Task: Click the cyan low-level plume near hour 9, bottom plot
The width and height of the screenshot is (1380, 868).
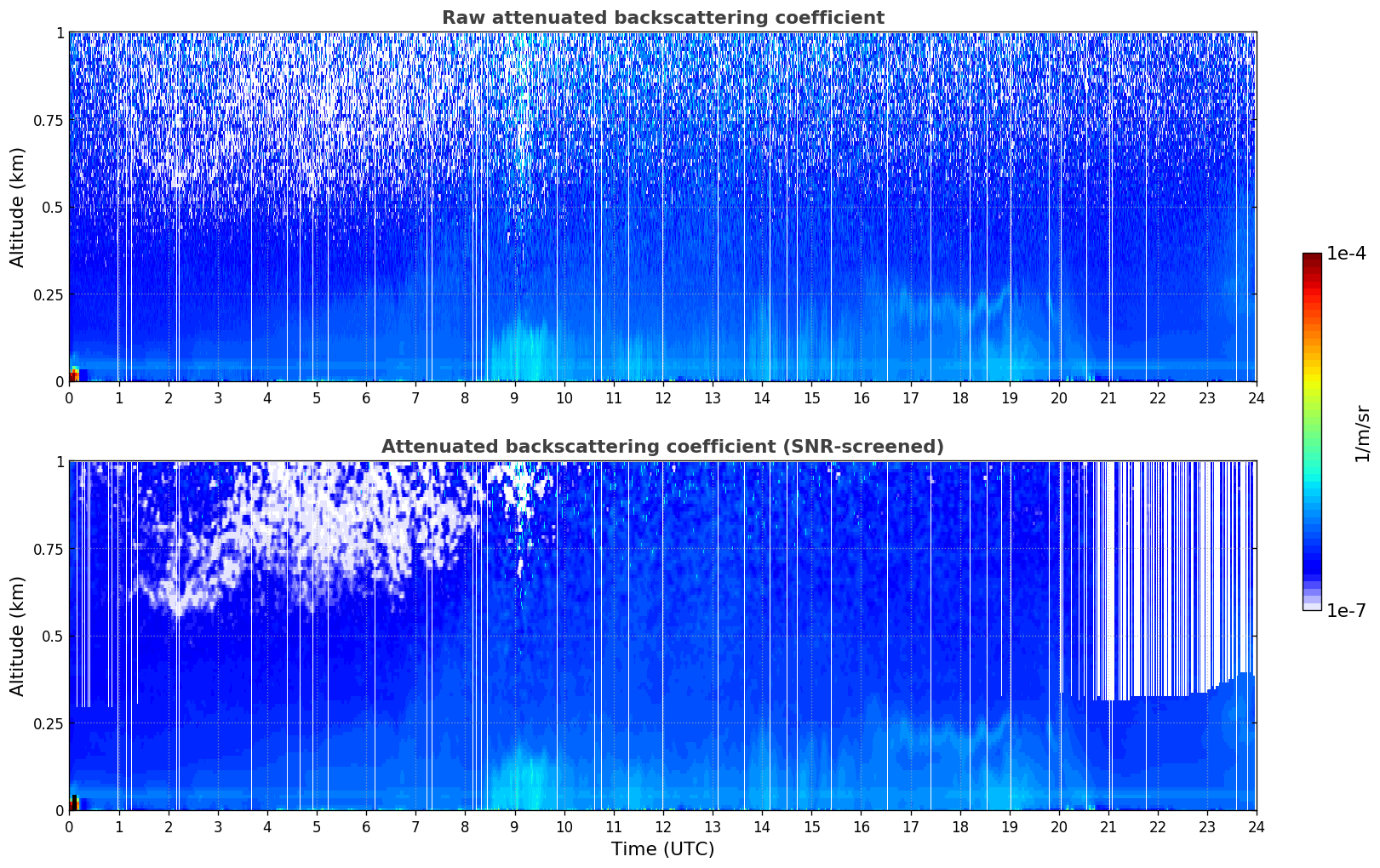Action: click(524, 779)
